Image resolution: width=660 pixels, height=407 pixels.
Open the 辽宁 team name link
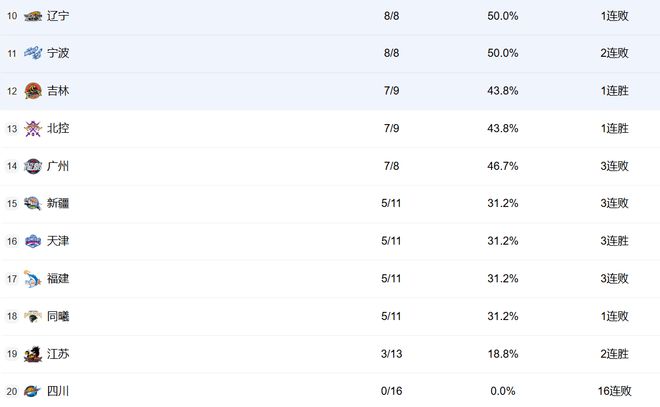[x=58, y=16]
